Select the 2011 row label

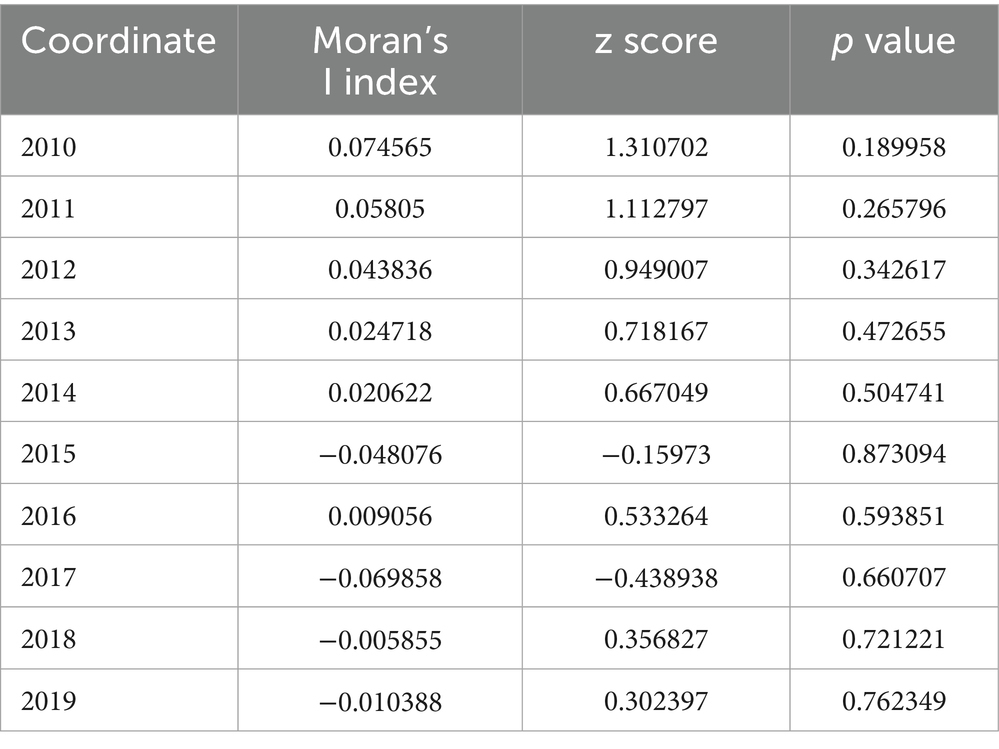pyautogui.click(x=47, y=209)
